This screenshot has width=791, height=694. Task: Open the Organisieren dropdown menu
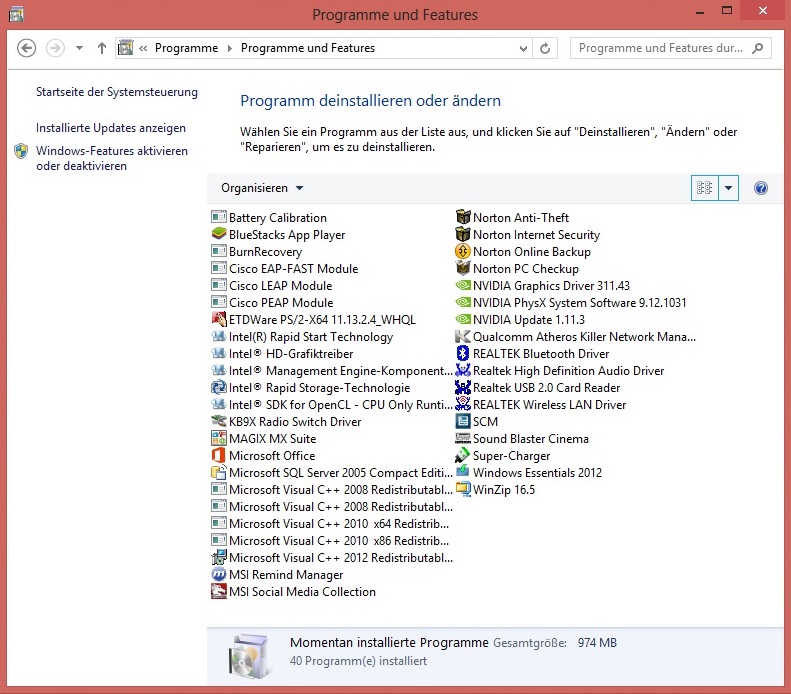pyautogui.click(x=262, y=188)
